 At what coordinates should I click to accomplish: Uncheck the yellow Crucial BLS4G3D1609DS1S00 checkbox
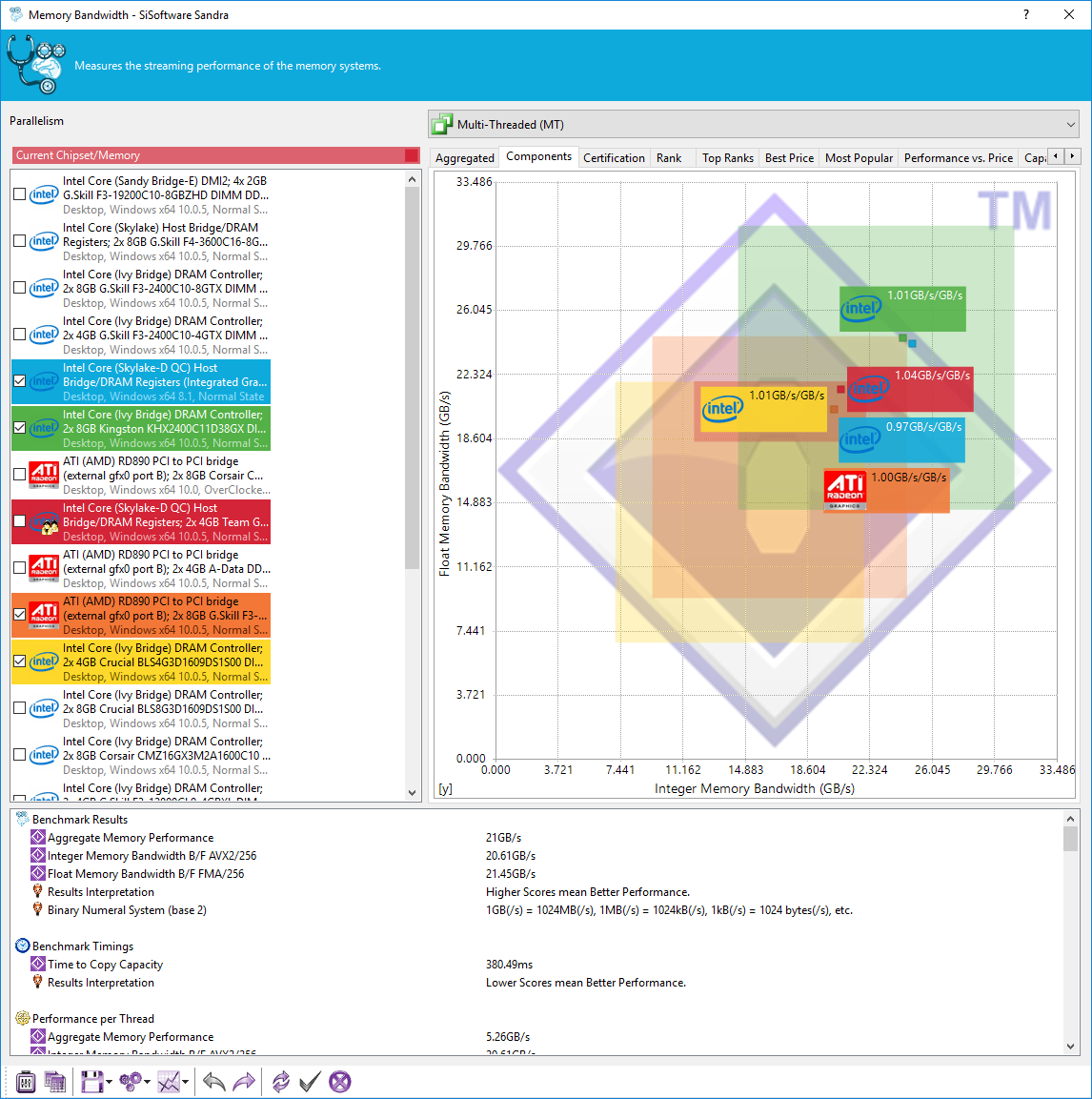click(x=20, y=661)
